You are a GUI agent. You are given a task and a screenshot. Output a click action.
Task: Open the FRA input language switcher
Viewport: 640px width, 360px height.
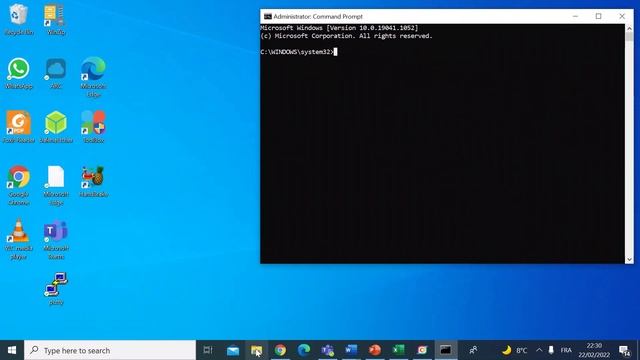[x=566, y=350]
